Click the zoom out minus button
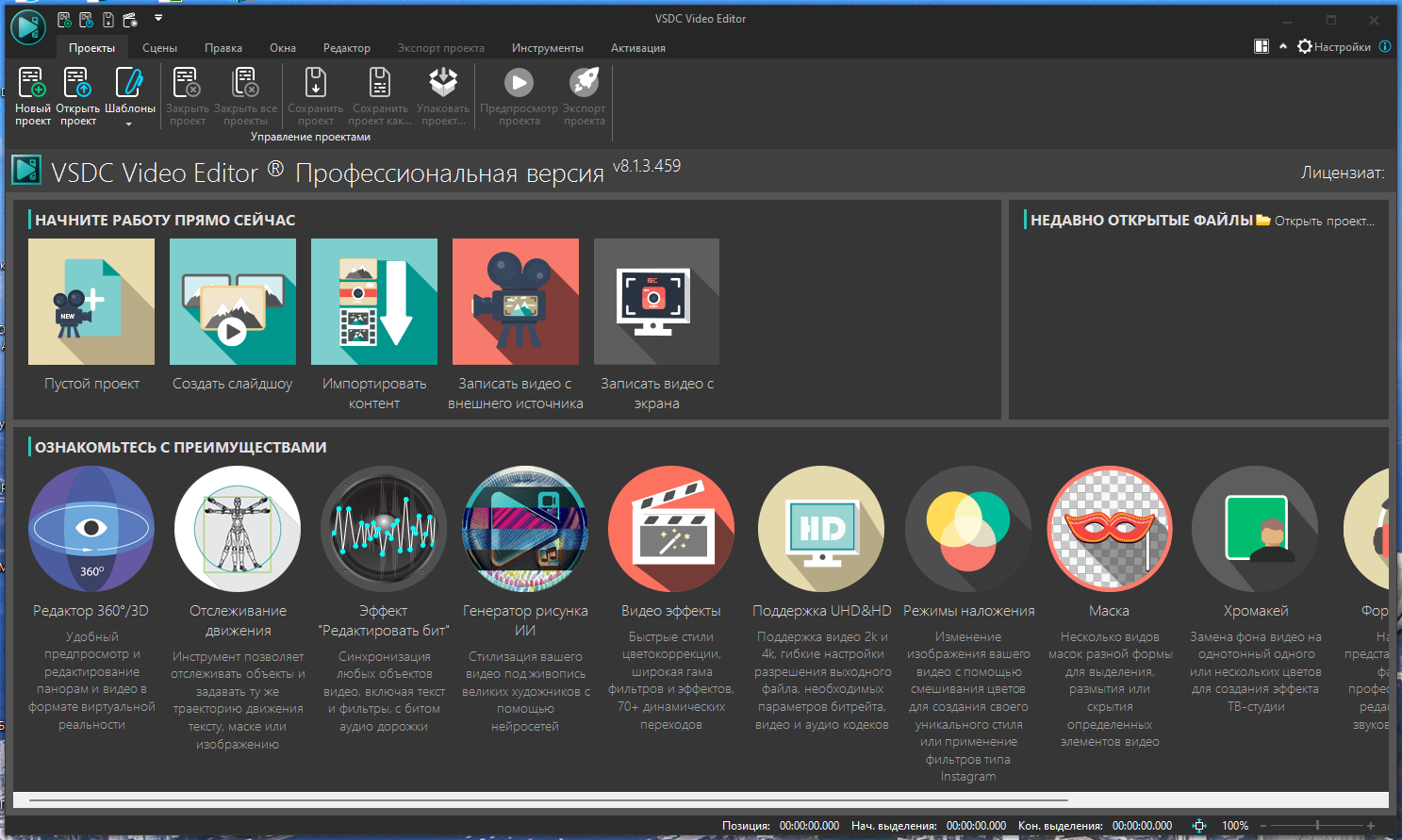This screenshot has width=1402, height=840. (x=1263, y=826)
